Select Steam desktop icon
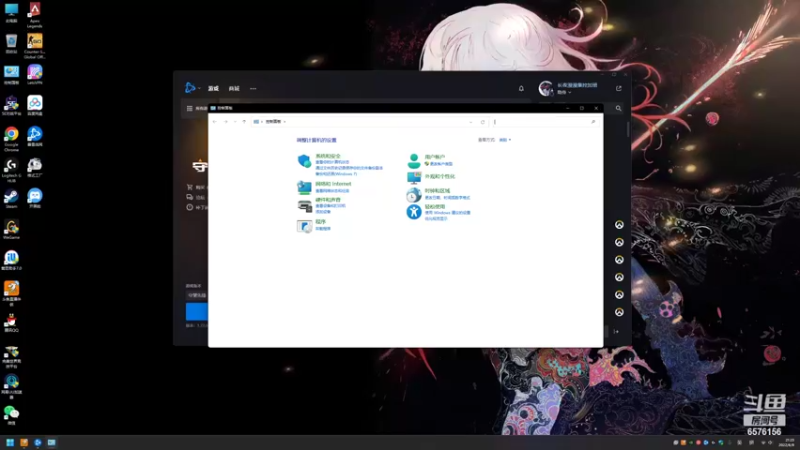800x450 pixels. 11,198
